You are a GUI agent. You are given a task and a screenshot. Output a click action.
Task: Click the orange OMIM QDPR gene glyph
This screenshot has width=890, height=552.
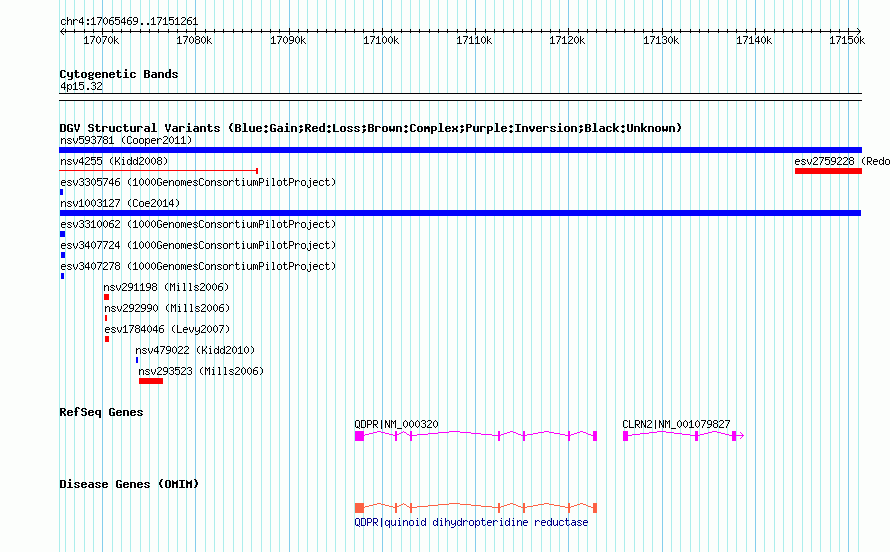(476, 508)
